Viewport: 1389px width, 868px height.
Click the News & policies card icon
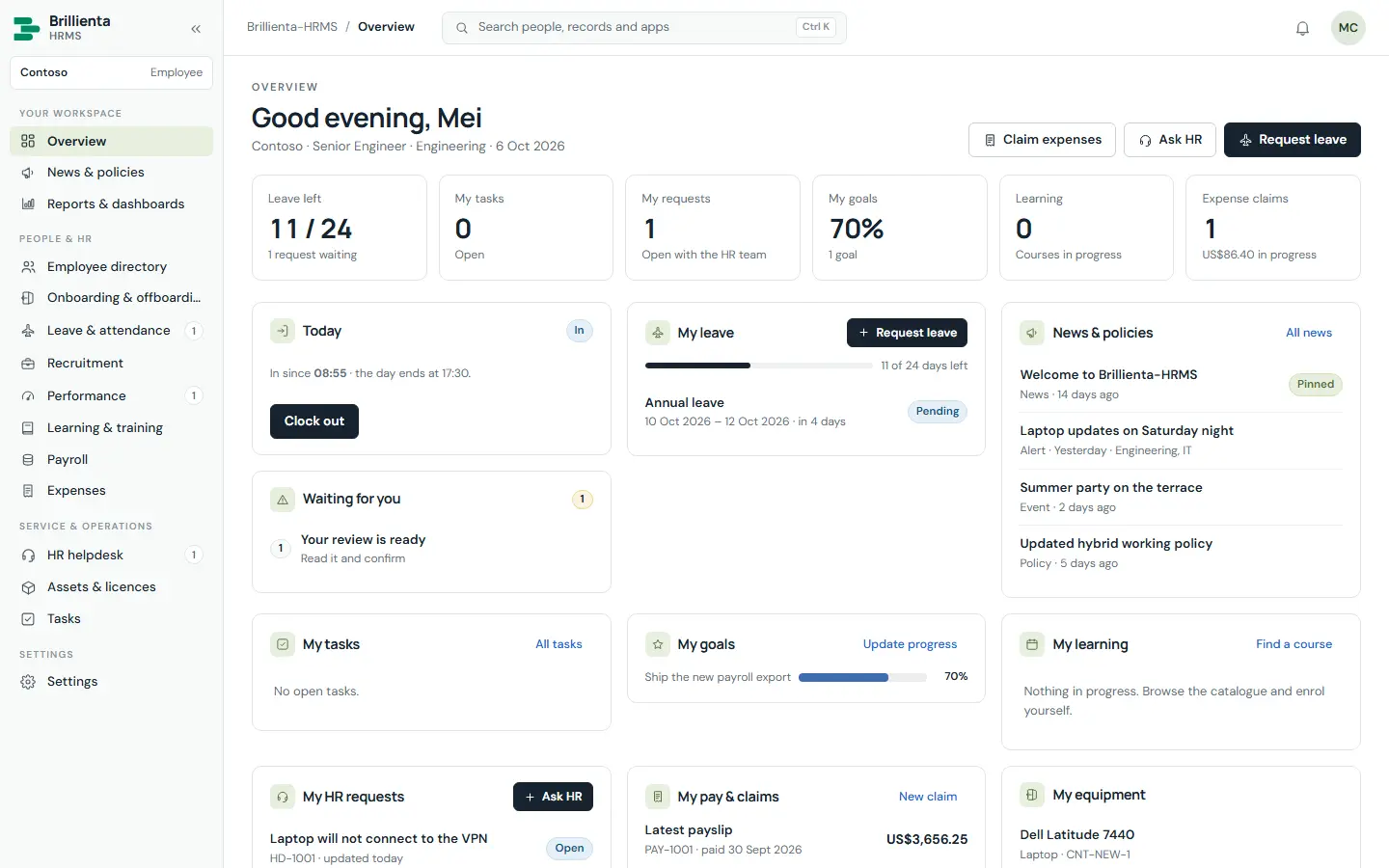pyautogui.click(x=1032, y=333)
